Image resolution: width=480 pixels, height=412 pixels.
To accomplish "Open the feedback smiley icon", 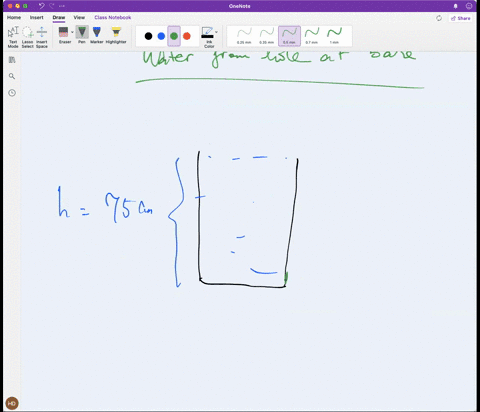I will (x=469, y=6).
